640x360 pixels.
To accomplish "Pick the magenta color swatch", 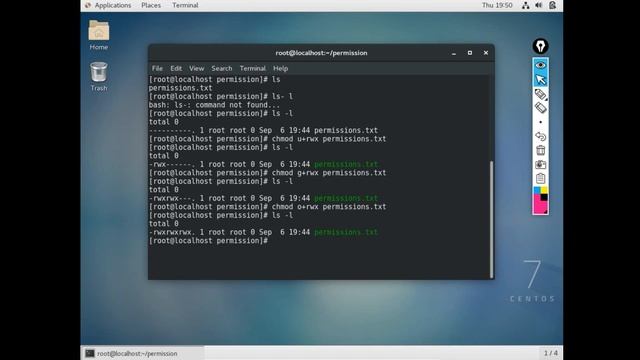I will (x=539, y=205).
